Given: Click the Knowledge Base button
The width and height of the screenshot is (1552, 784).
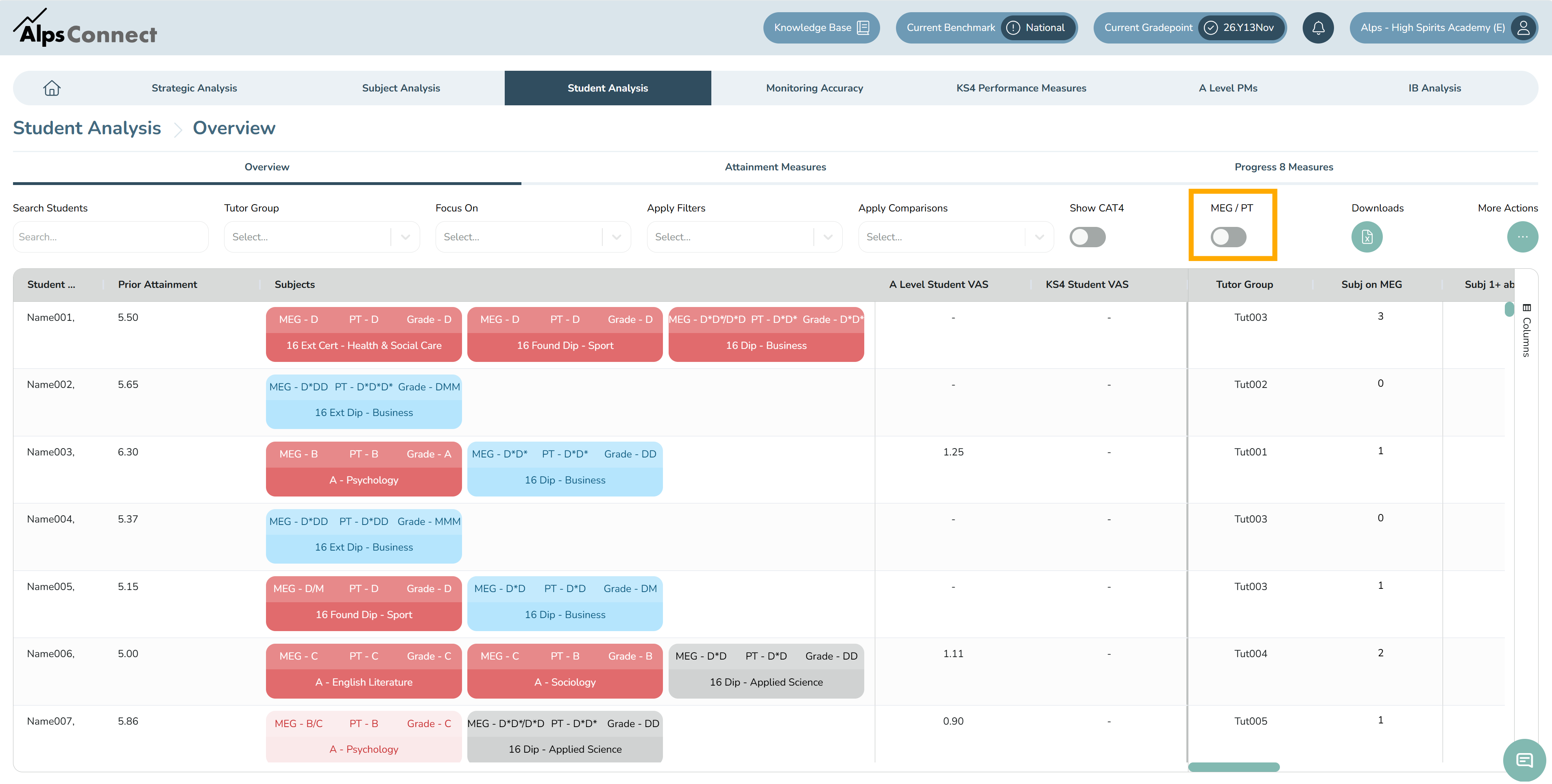Looking at the screenshot, I should click(821, 28).
